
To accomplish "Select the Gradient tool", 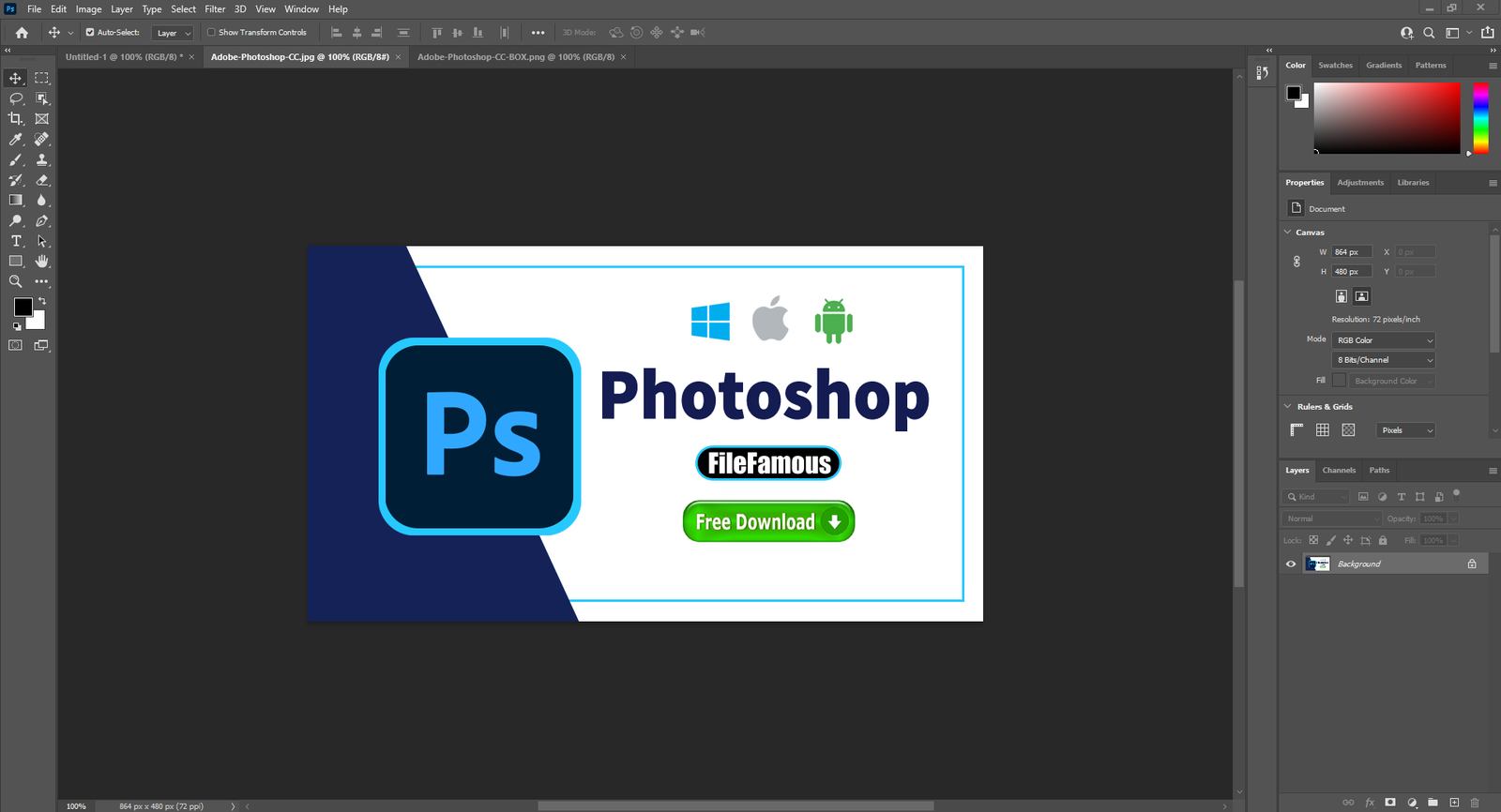I will pos(16,201).
